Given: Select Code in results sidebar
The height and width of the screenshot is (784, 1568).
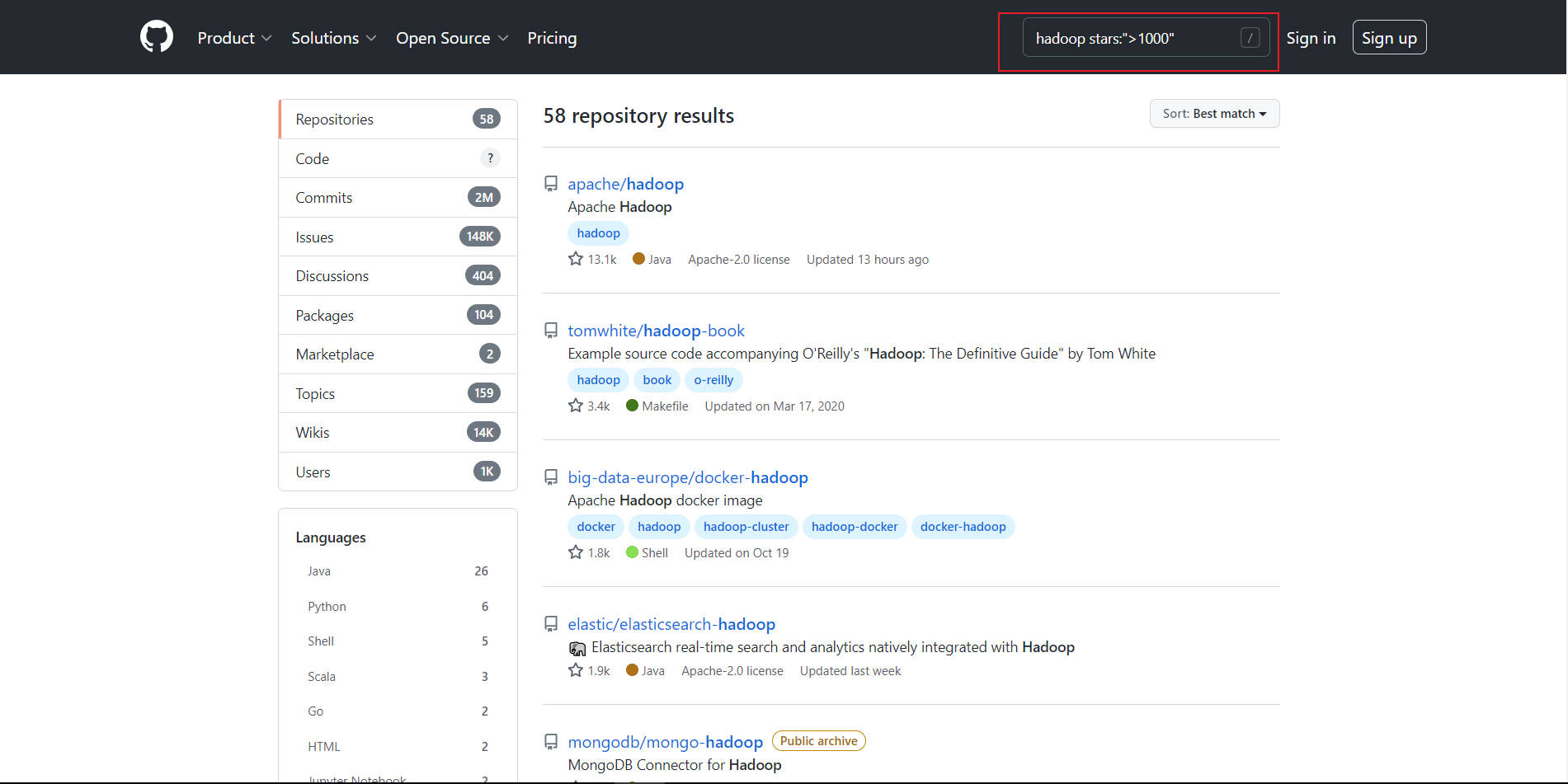Looking at the screenshot, I should click(398, 158).
